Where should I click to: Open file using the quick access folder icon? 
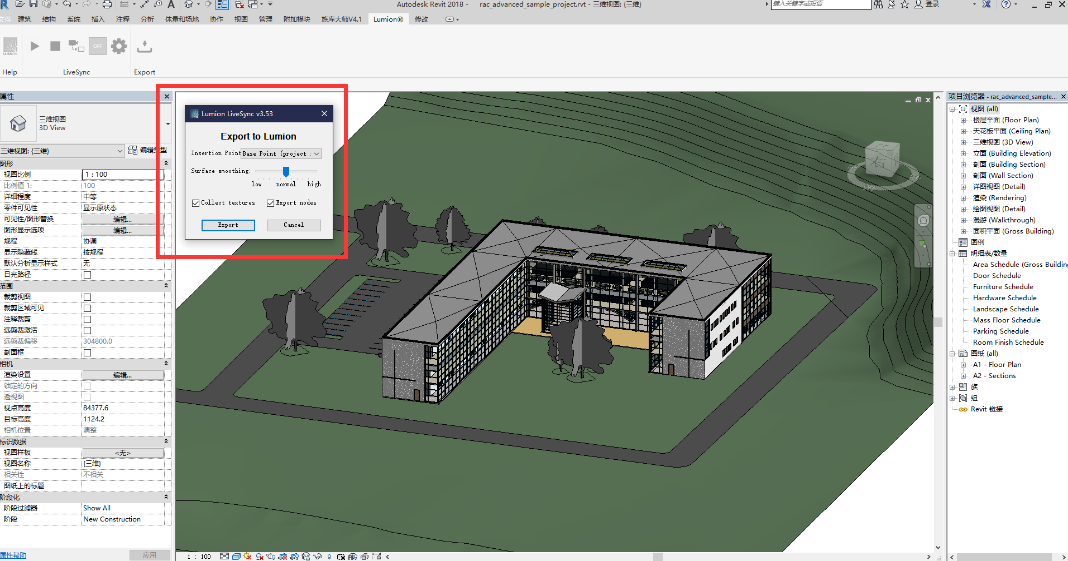coord(20,4)
